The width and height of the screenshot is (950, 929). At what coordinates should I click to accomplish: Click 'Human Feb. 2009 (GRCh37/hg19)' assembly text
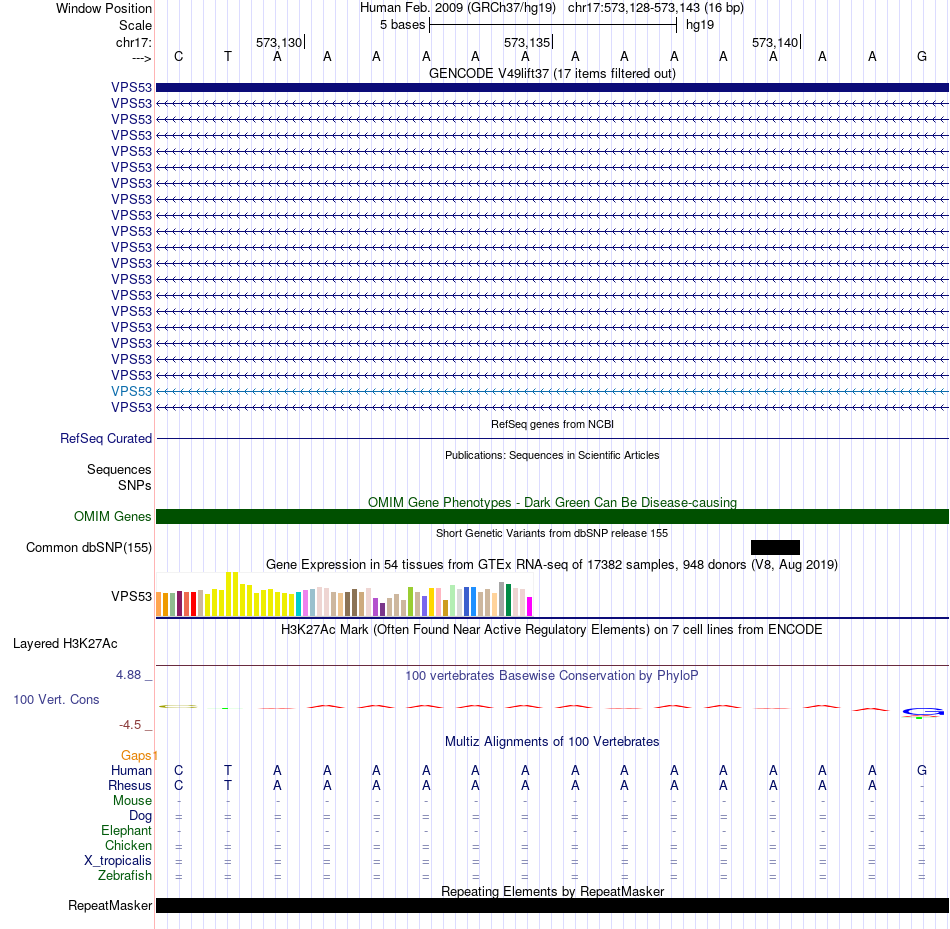[x=457, y=8]
